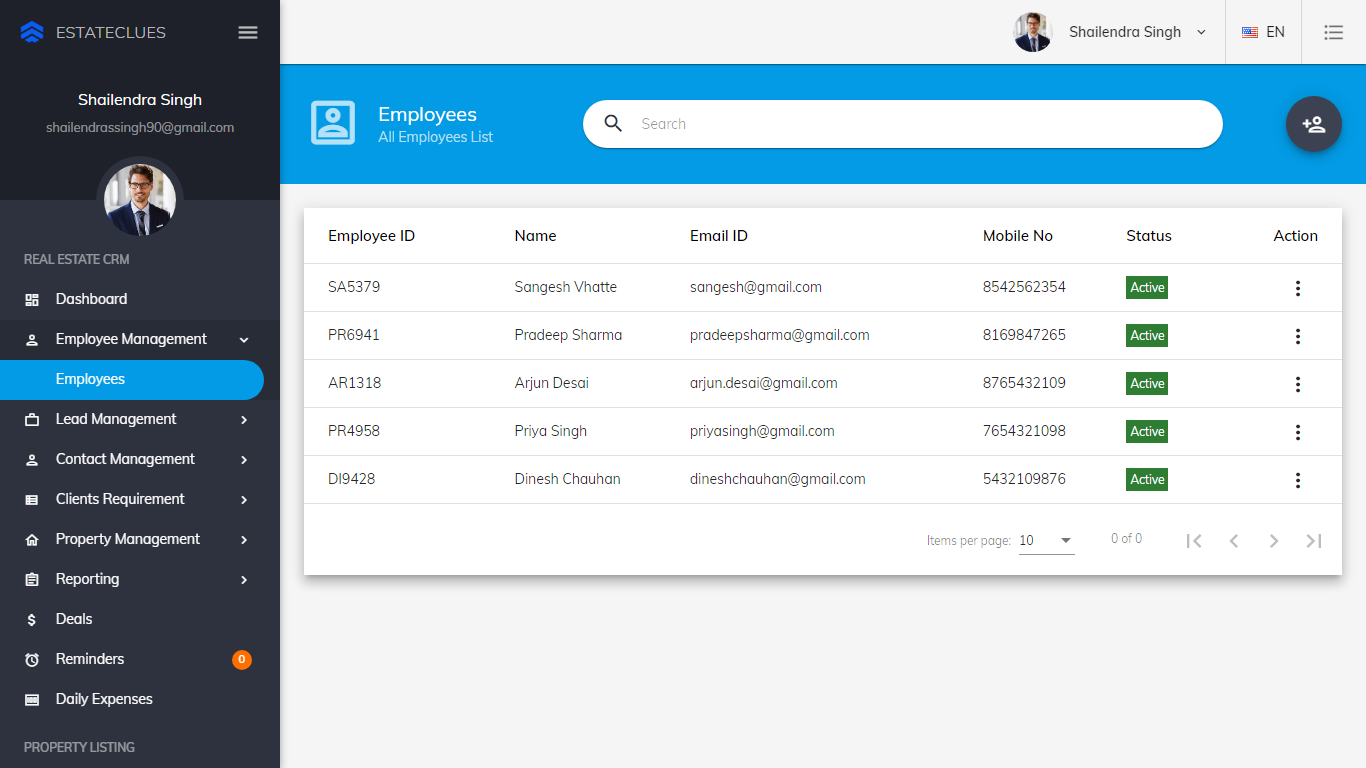Viewport: 1366px width, 768px height.
Task: Open action menu for Dinesh Chauhan
Action: click(x=1297, y=480)
